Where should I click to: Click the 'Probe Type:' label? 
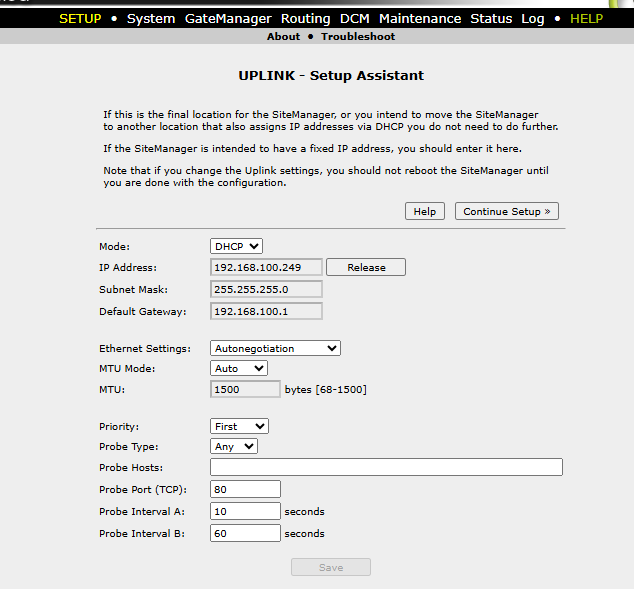(x=129, y=447)
